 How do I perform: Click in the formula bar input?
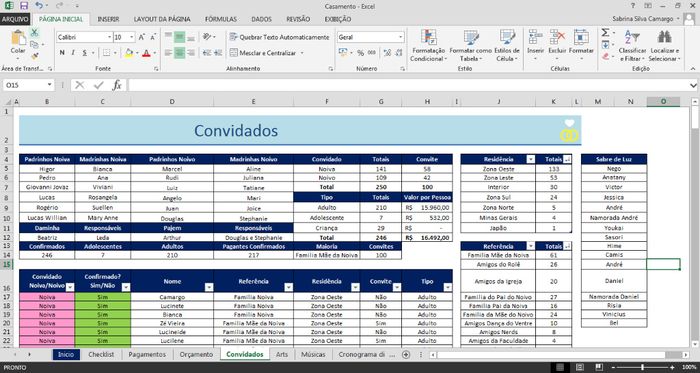click(408, 85)
